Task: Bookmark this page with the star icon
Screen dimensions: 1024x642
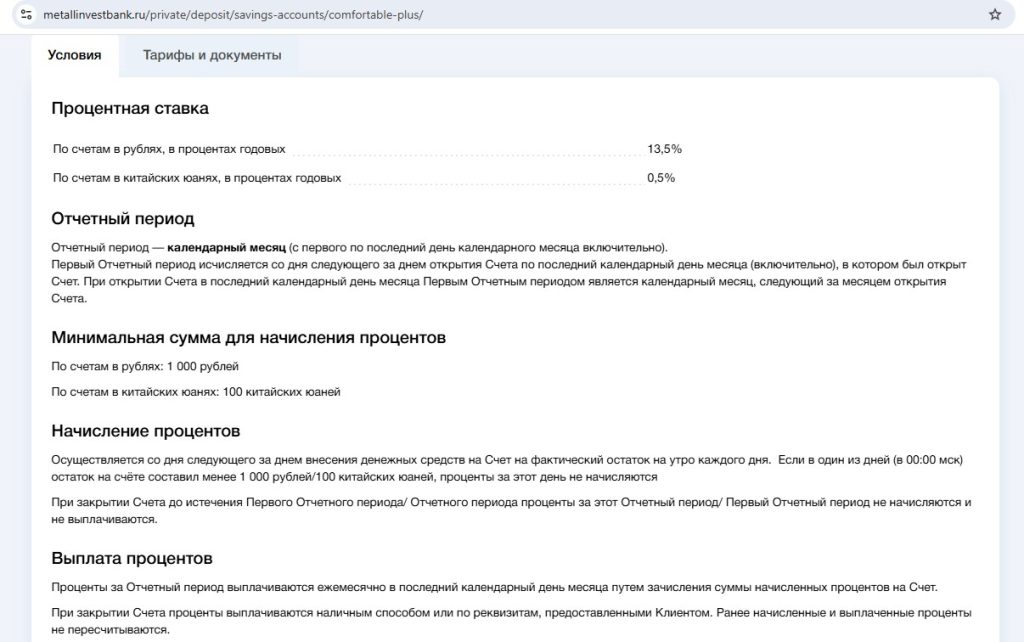Action: click(994, 15)
